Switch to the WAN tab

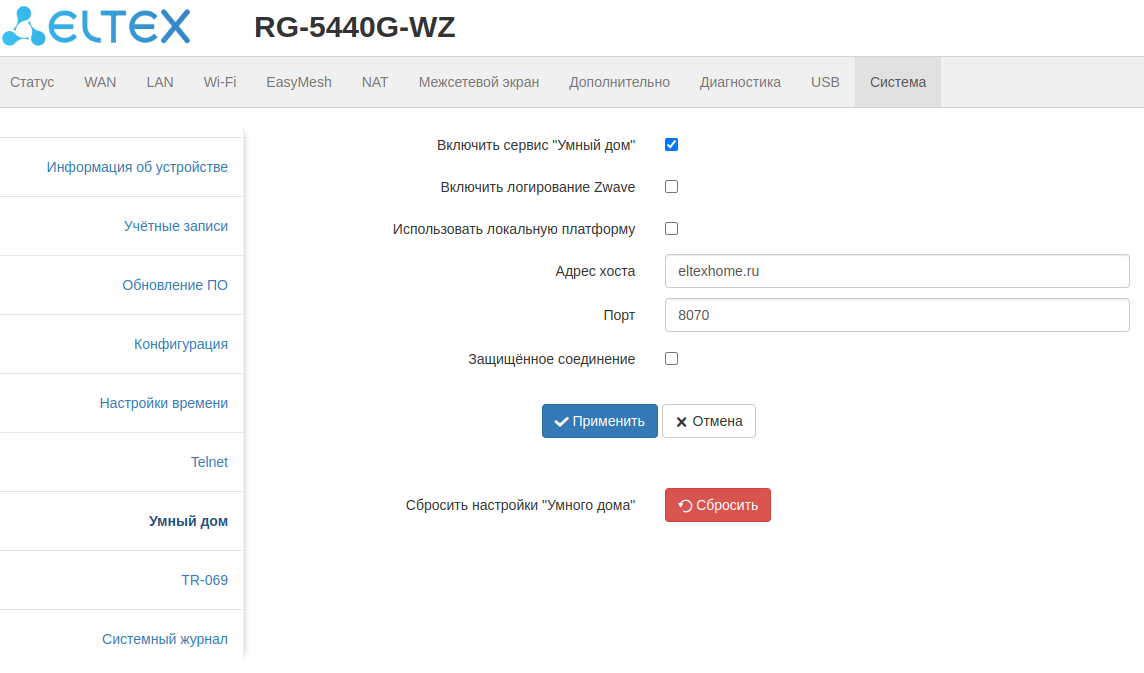click(x=100, y=82)
